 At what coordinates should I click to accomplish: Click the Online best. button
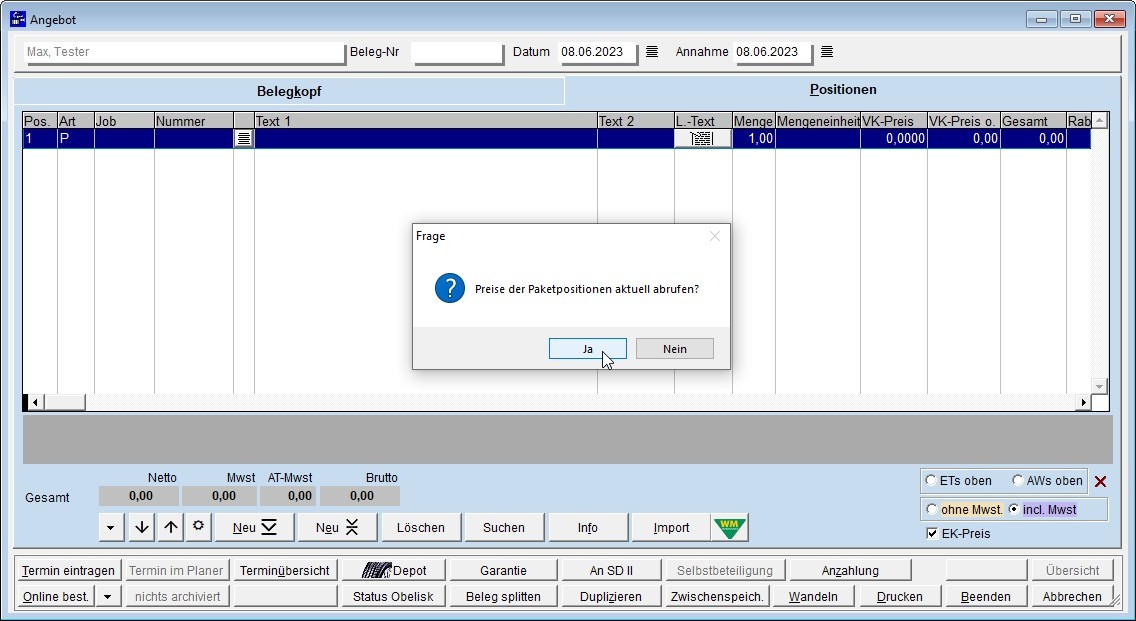[56, 596]
